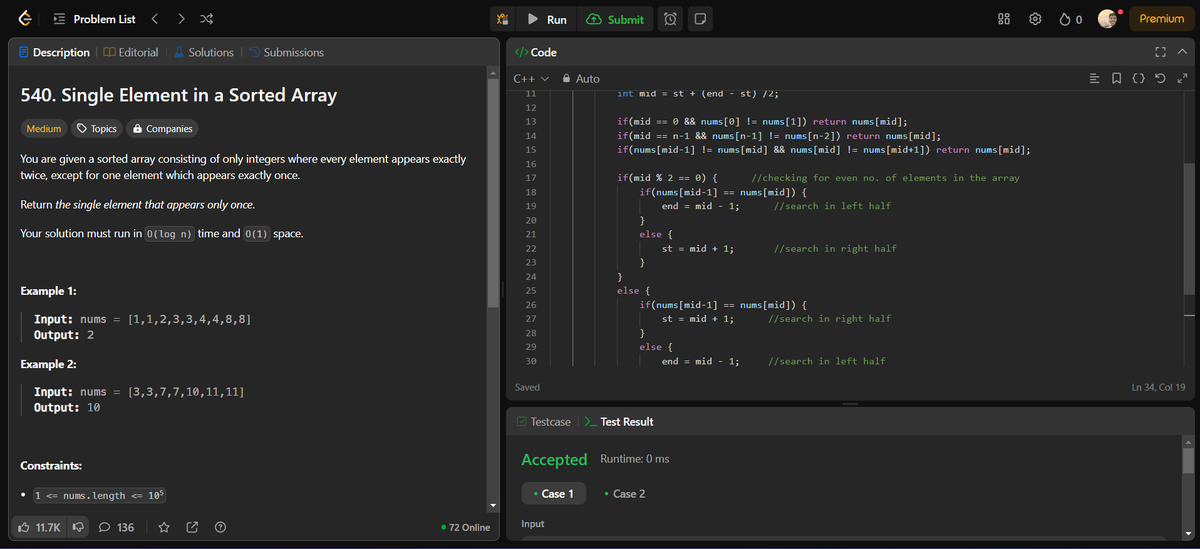Open the notes sticky icon
The image size is (1200, 549).
click(700, 19)
